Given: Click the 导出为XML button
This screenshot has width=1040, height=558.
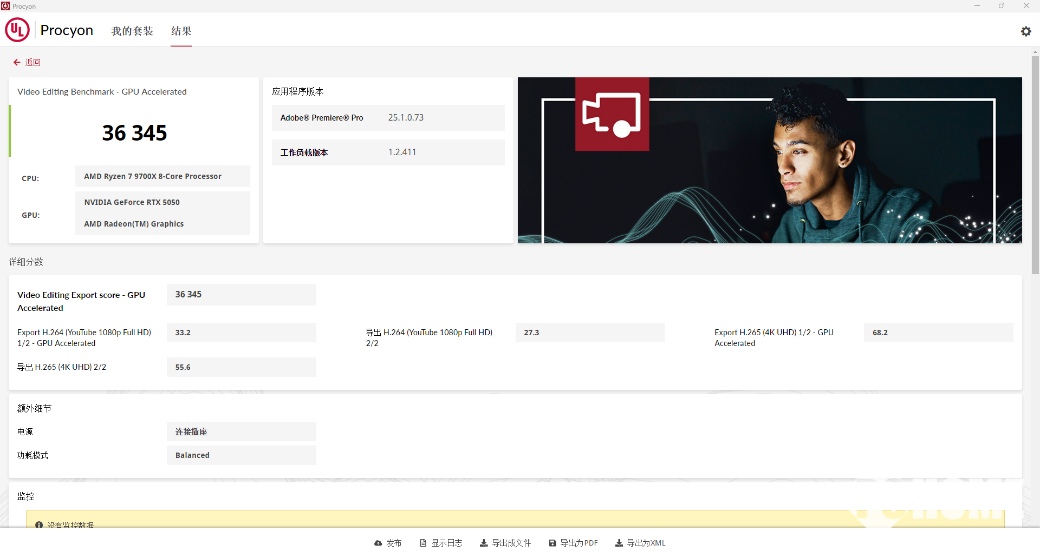Looking at the screenshot, I should click(640, 543).
